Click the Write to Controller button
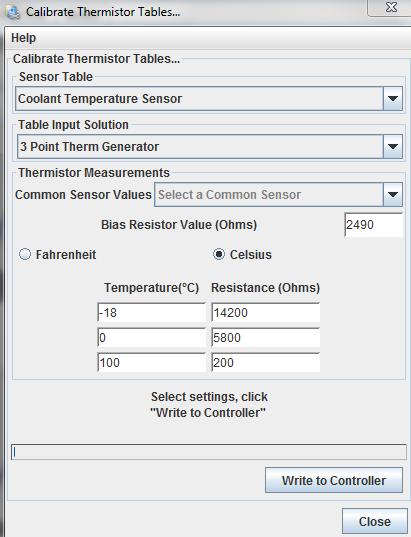Image resolution: width=411 pixels, height=537 pixels. coord(334,480)
